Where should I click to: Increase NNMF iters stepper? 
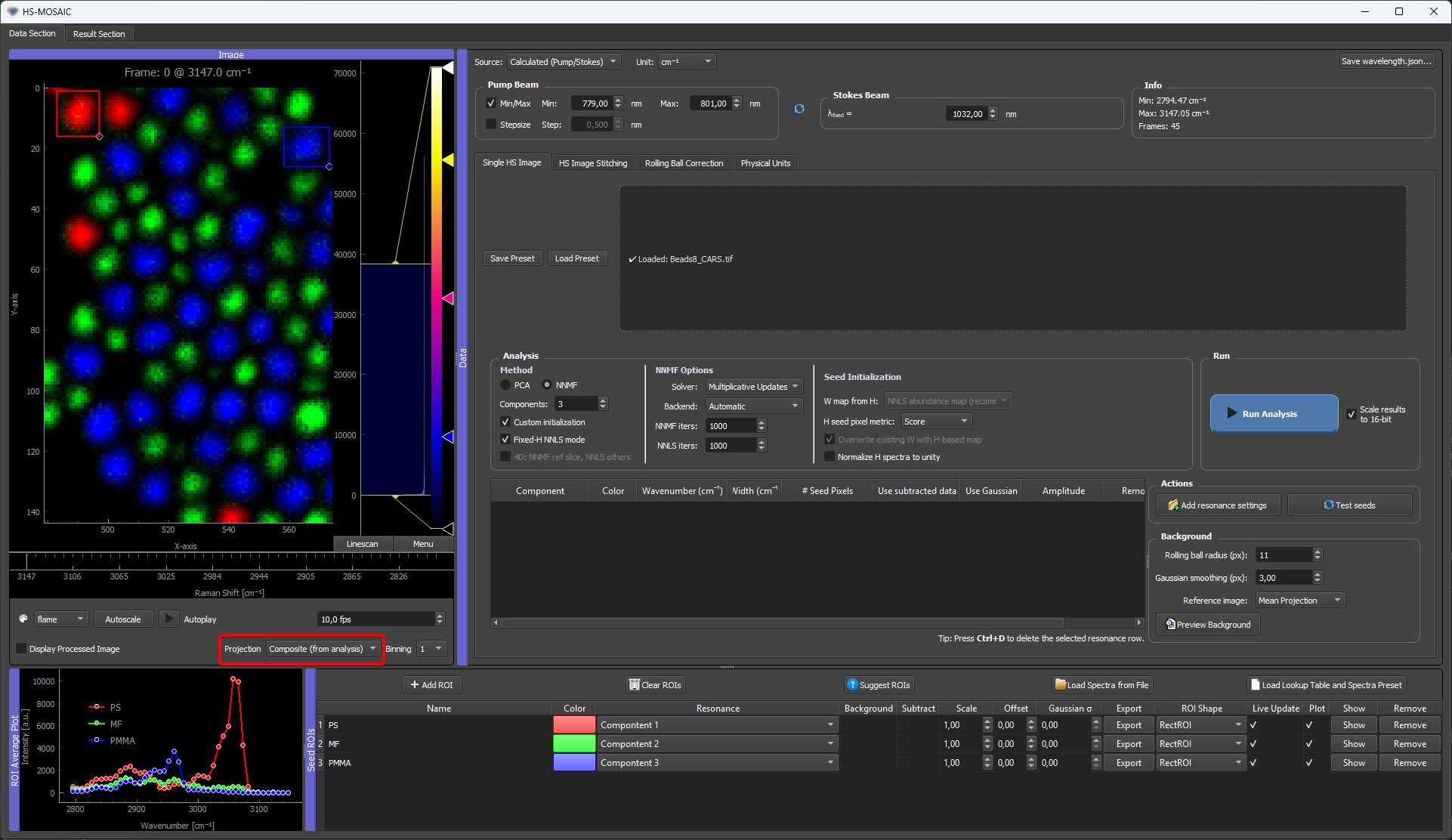click(762, 422)
